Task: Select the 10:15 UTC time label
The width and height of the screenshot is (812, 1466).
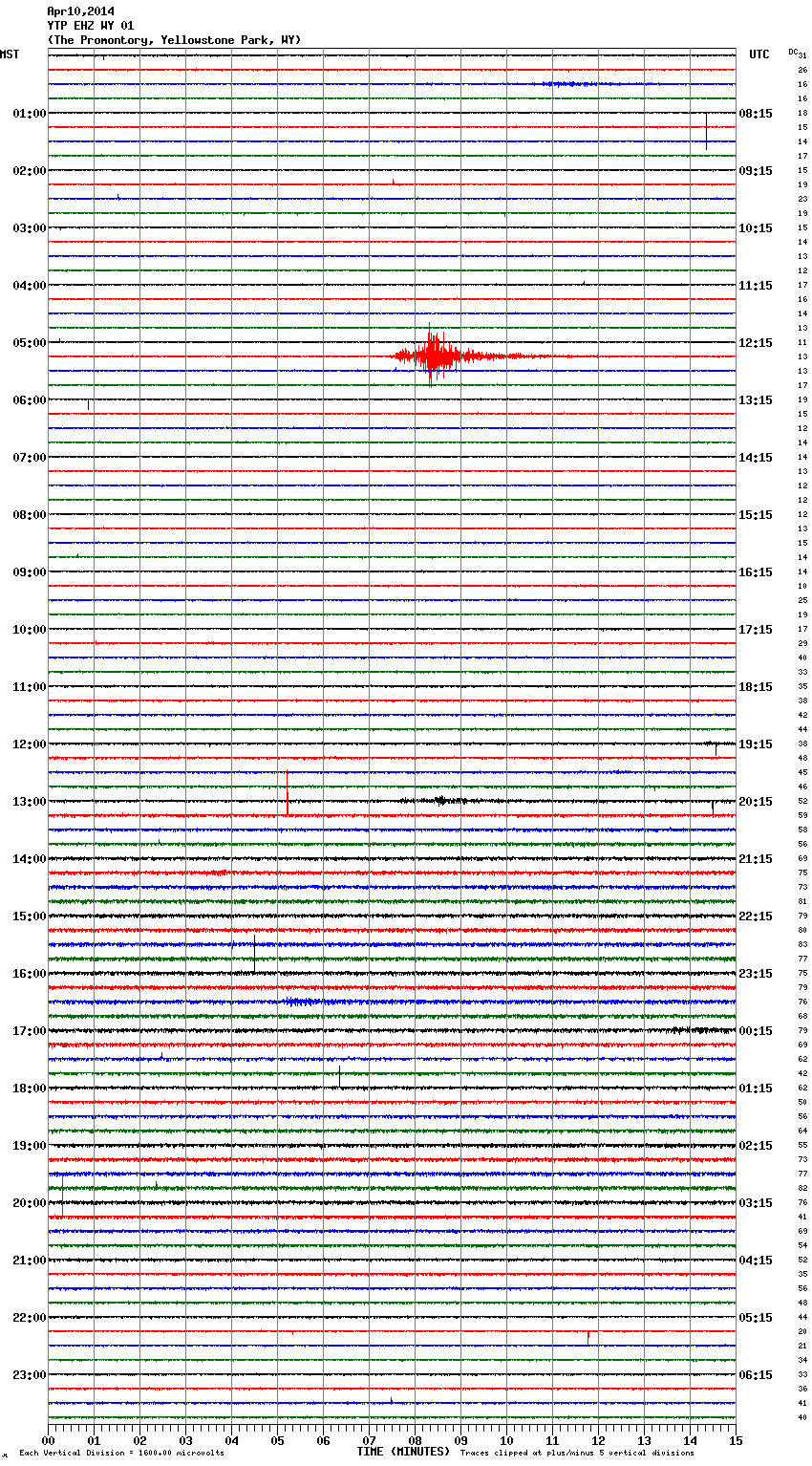Action: pos(756,228)
